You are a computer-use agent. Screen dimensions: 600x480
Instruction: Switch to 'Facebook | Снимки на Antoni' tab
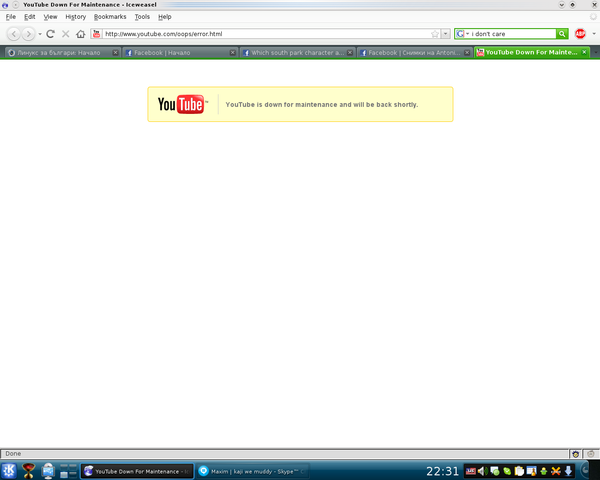(x=414, y=53)
